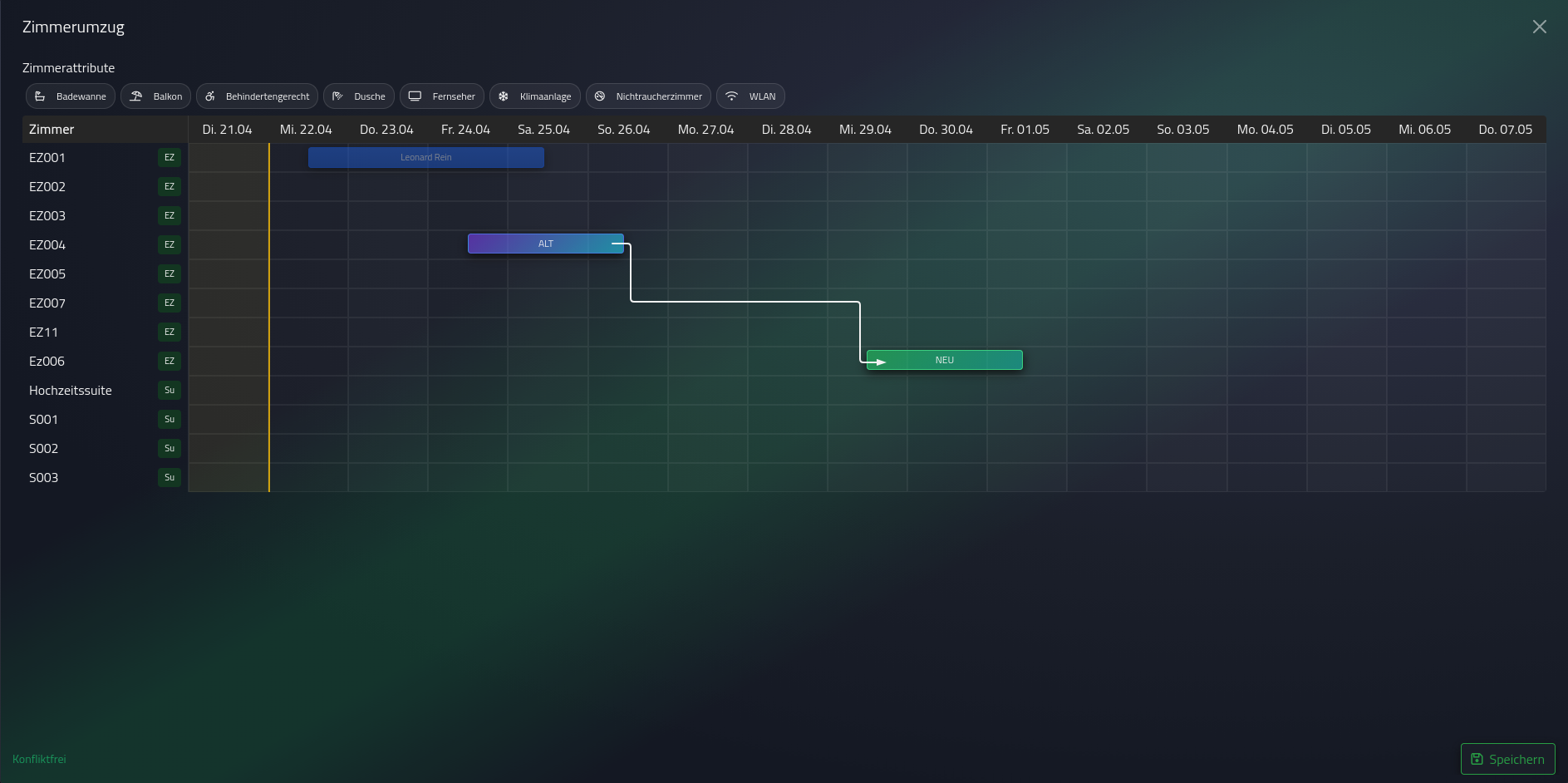The width and height of the screenshot is (1568, 783).
Task: Select room row S002
Action: 106,448
